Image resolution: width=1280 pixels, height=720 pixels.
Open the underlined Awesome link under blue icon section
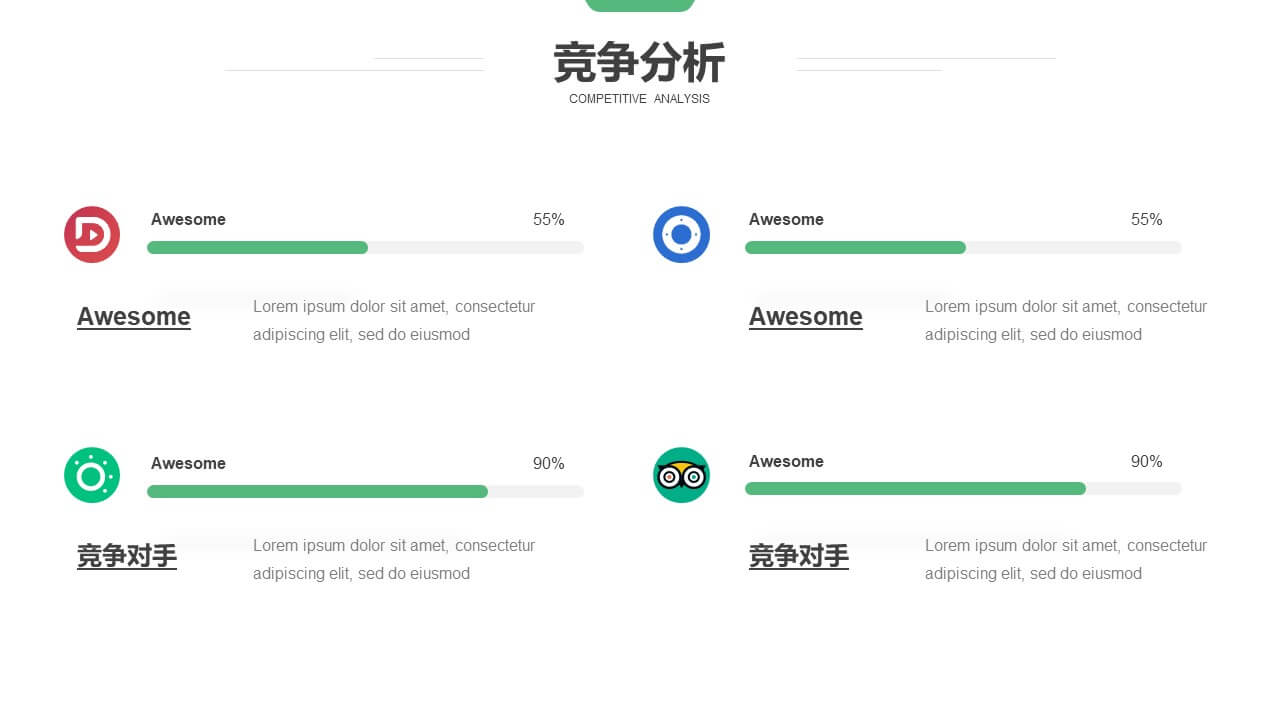pos(806,317)
